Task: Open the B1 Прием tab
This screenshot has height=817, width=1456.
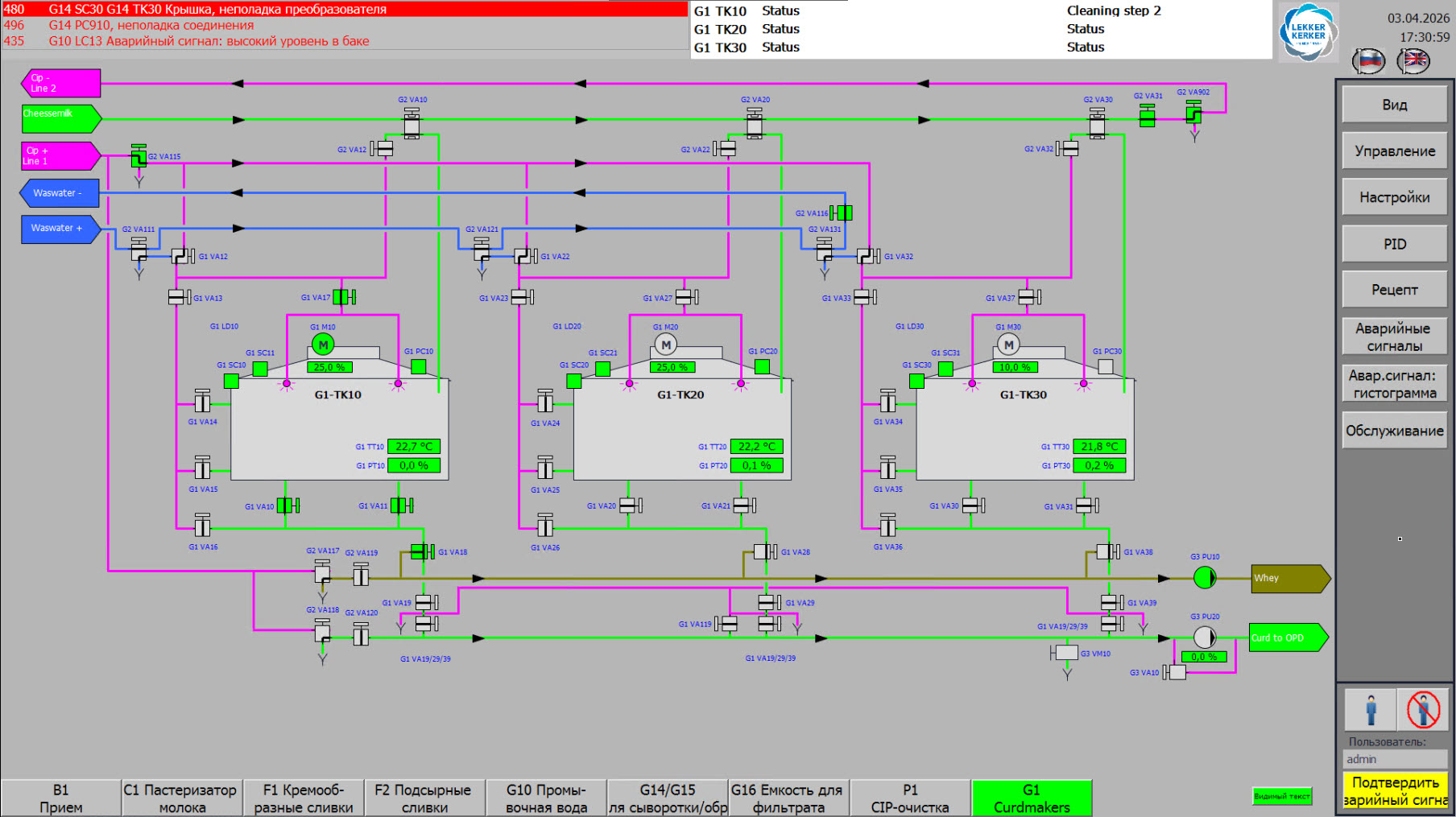Action: click(61, 798)
